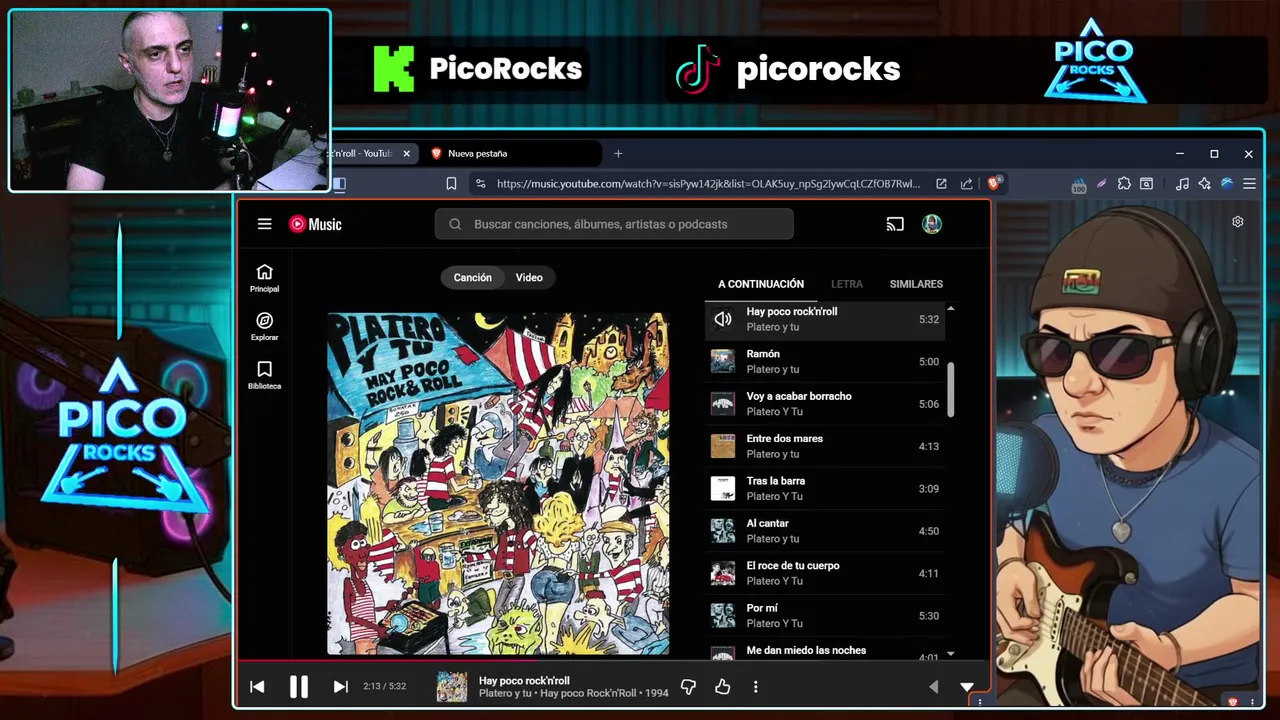This screenshot has width=1280, height=720.
Task: Play Entre dos mares from the queue
Action: coord(825,446)
